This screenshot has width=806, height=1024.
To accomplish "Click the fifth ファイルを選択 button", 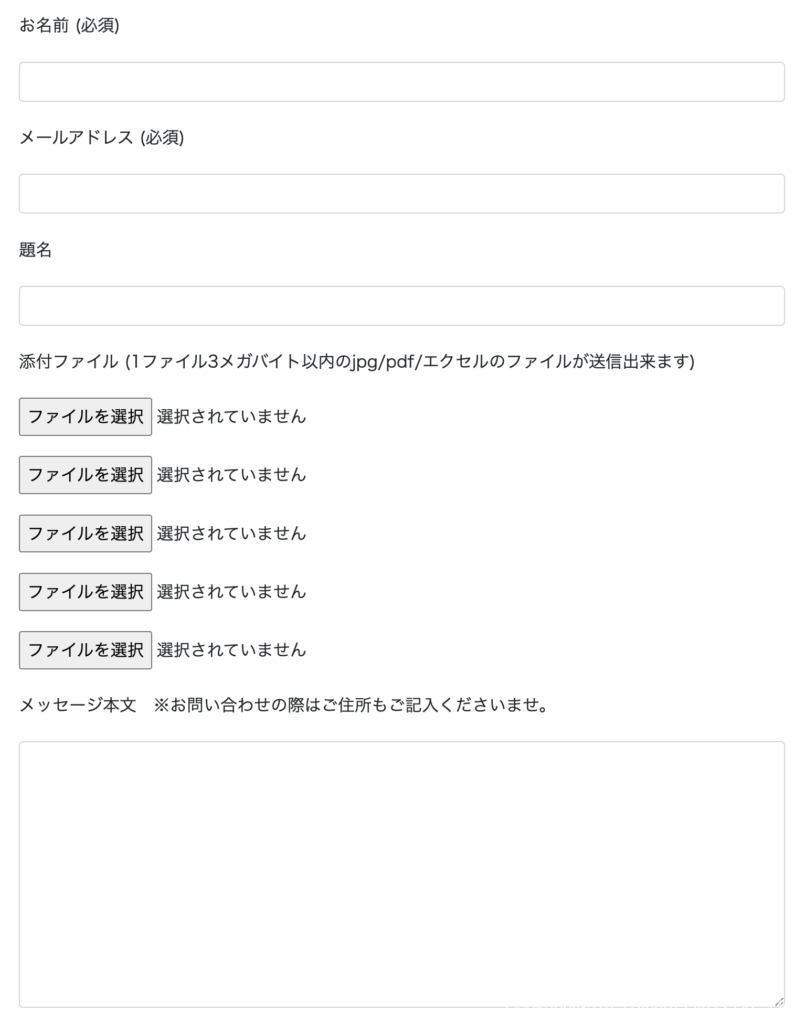I will pos(85,650).
